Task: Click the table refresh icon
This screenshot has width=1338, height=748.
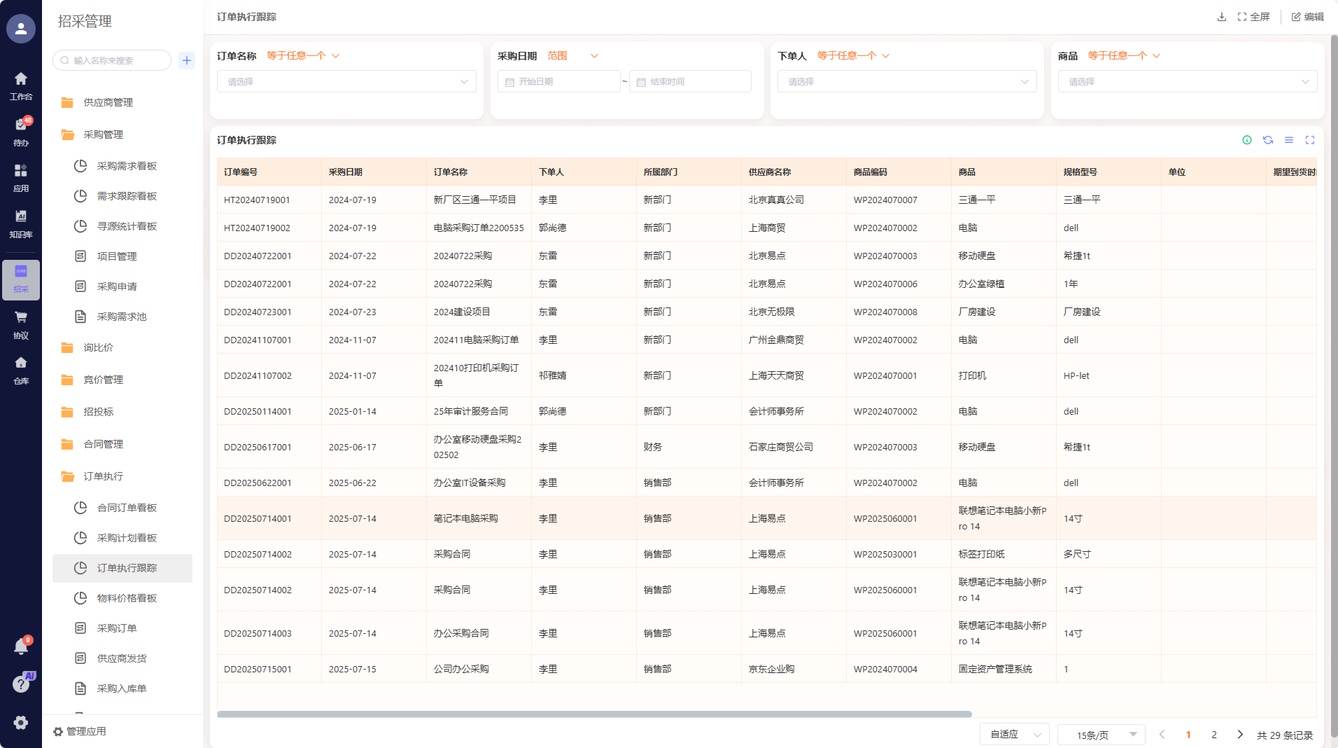Action: pyautogui.click(x=1268, y=140)
